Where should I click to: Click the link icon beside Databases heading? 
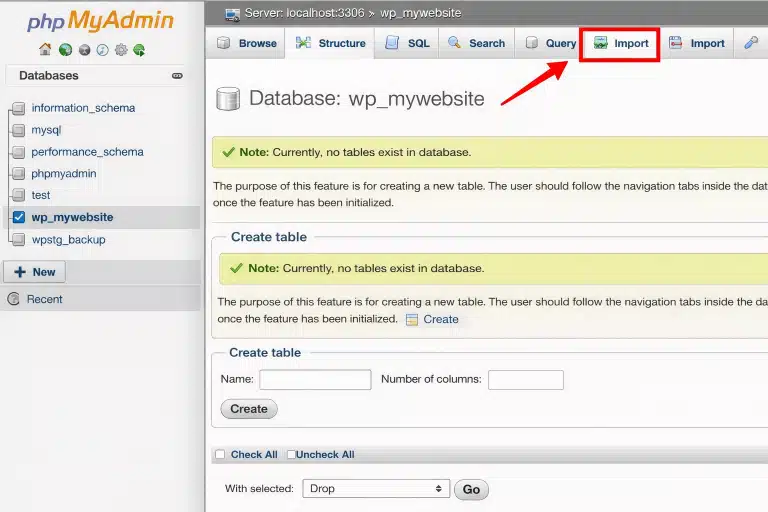click(x=177, y=75)
